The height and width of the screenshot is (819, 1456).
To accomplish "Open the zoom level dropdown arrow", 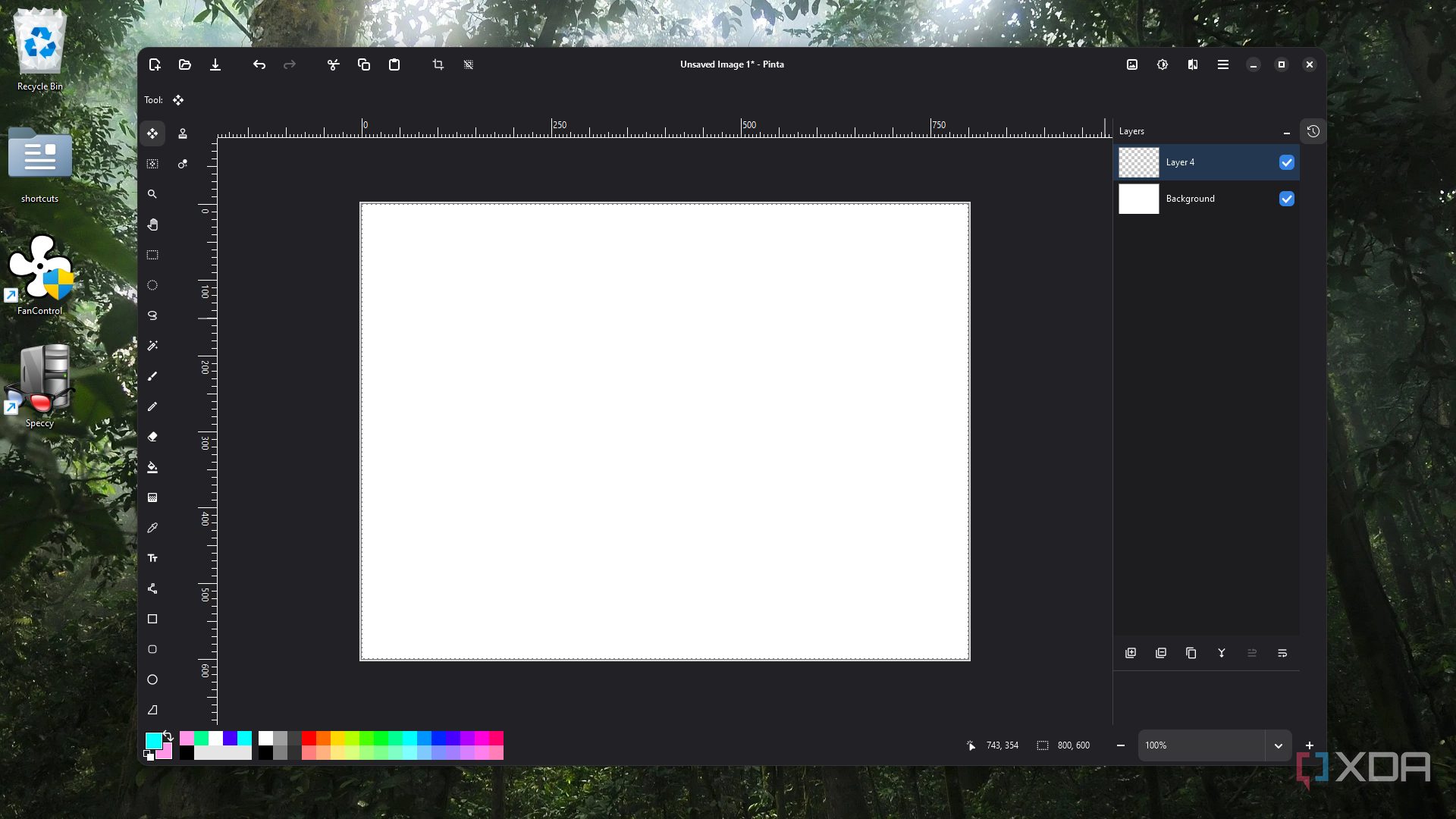I will tap(1279, 745).
